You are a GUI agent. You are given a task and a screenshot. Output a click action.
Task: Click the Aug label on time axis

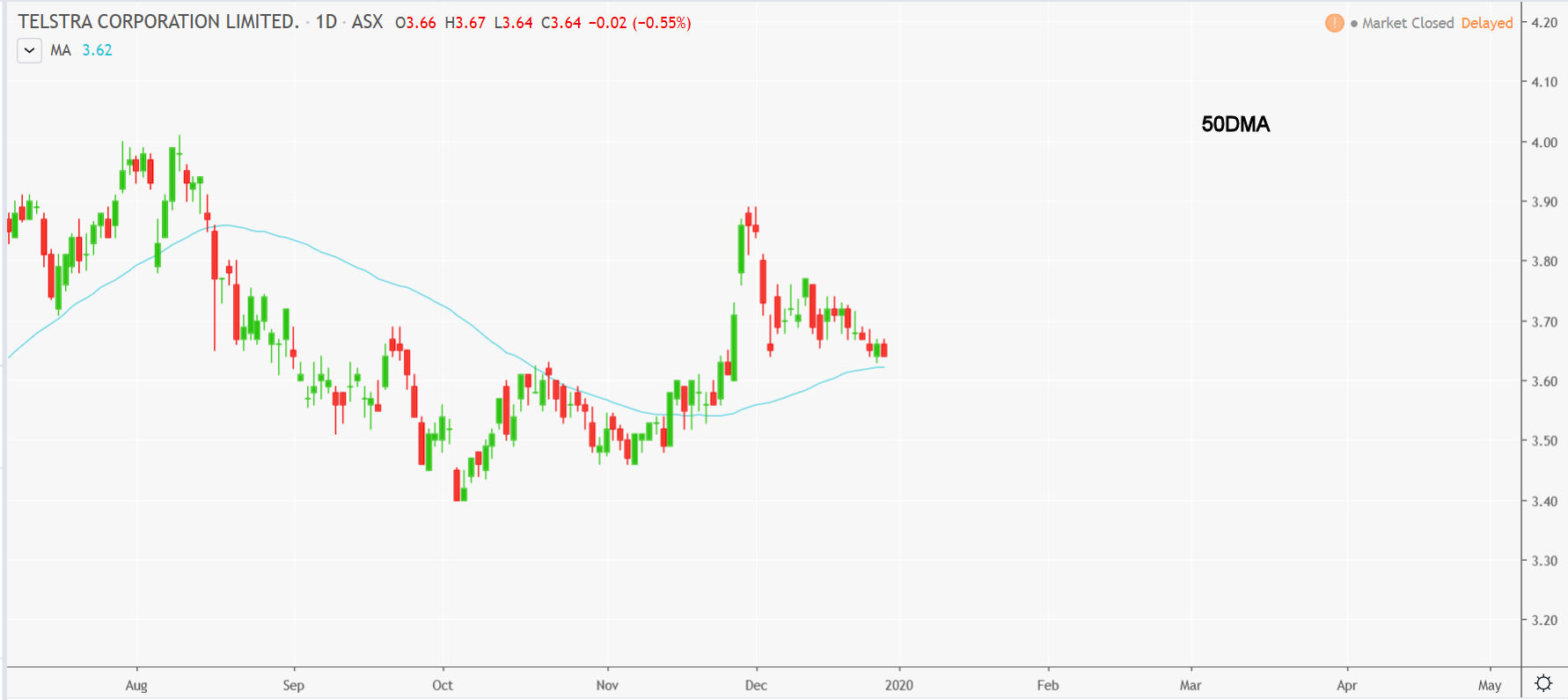(136, 685)
